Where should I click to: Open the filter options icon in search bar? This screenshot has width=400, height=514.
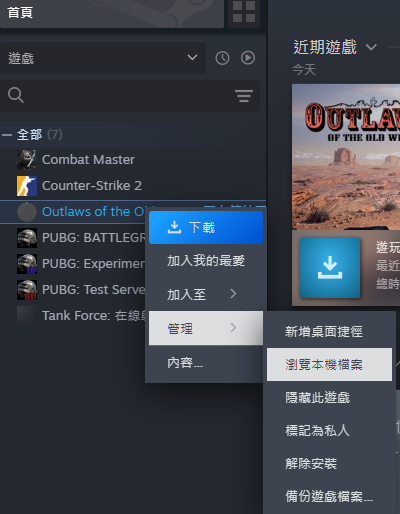[x=244, y=96]
